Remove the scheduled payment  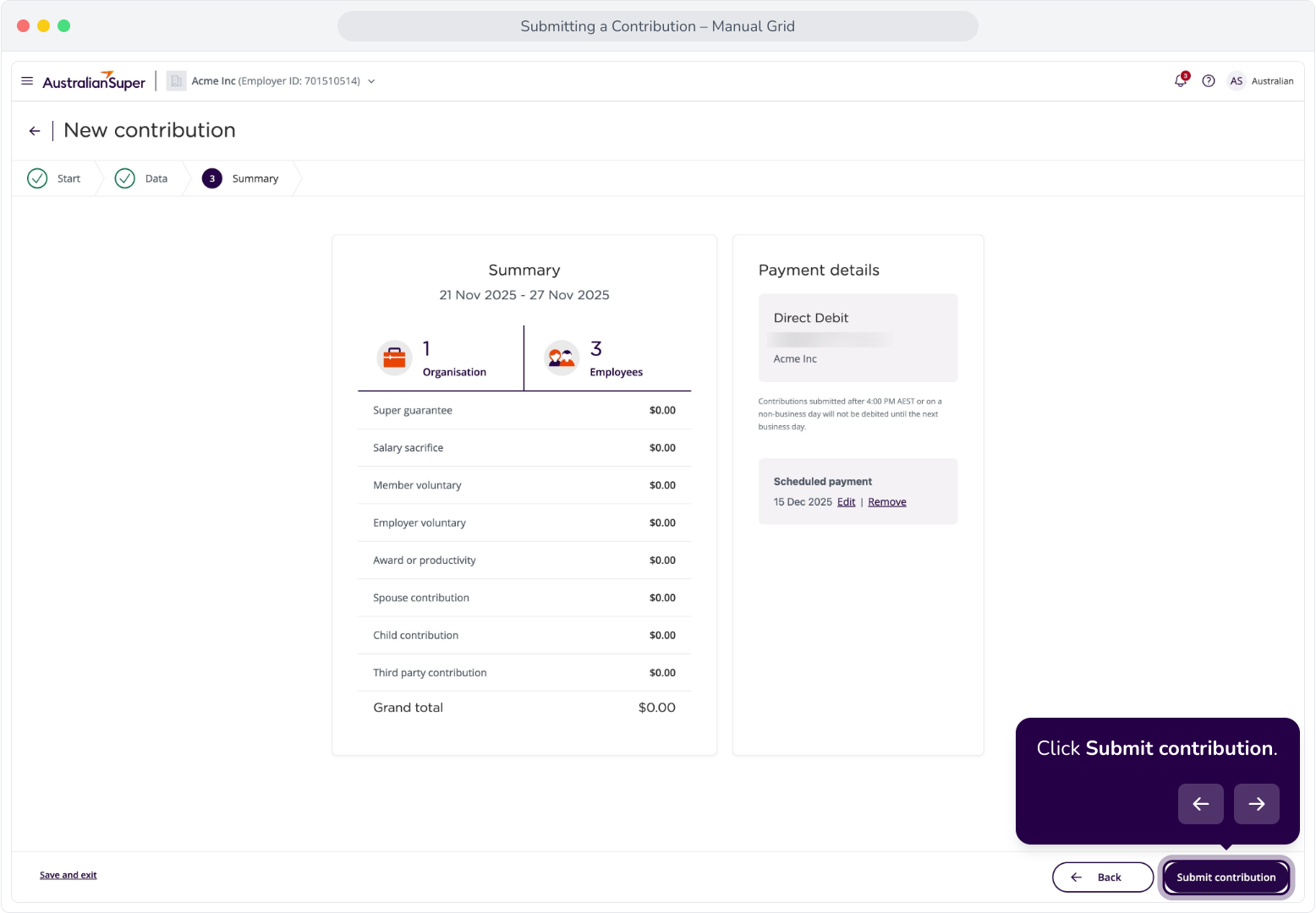pos(886,502)
